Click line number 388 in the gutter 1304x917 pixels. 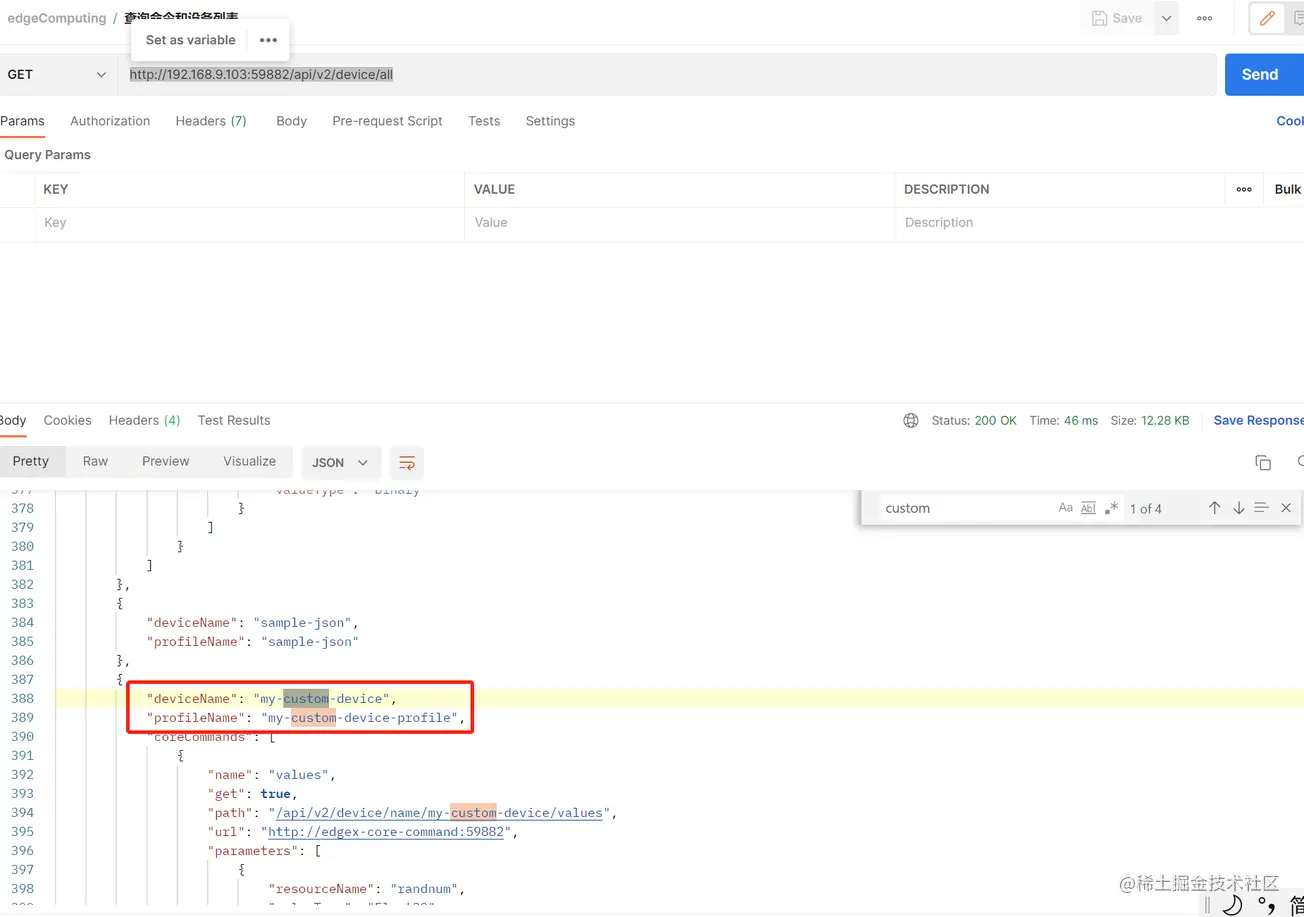coord(22,699)
